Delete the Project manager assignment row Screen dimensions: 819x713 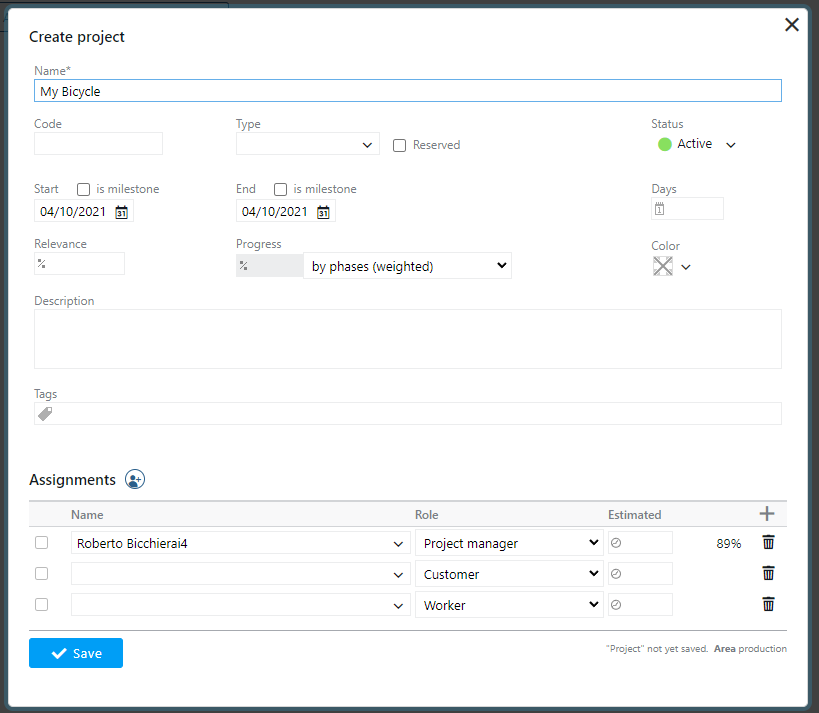coord(768,543)
